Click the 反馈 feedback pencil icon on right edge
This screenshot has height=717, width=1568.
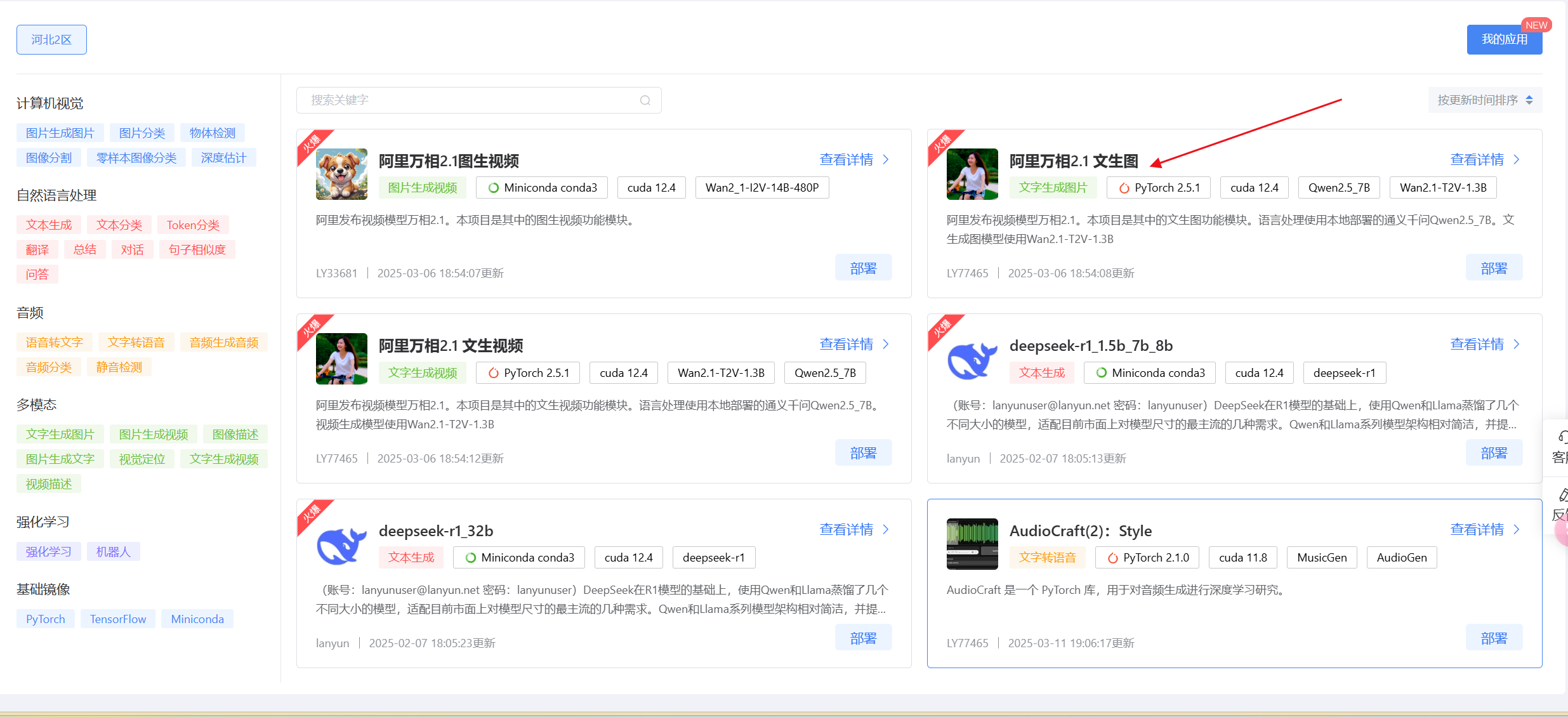(1562, 494)
